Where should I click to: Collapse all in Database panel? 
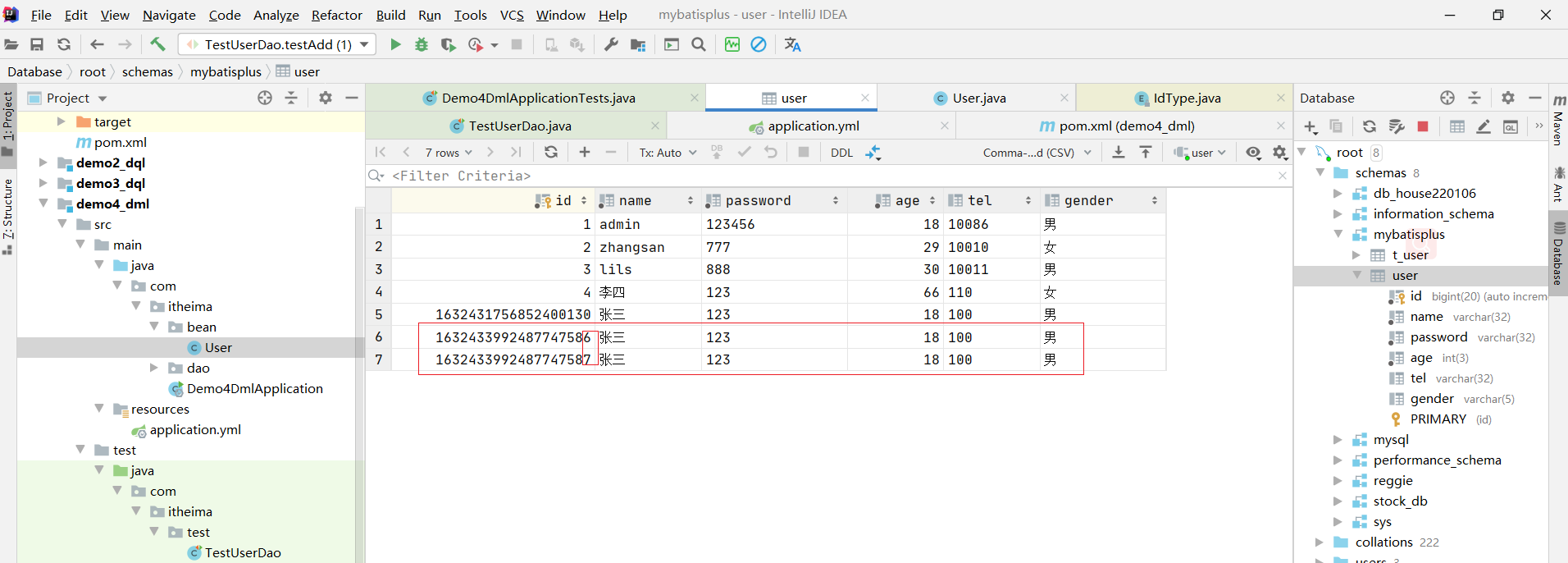(x=1475, y=98)
